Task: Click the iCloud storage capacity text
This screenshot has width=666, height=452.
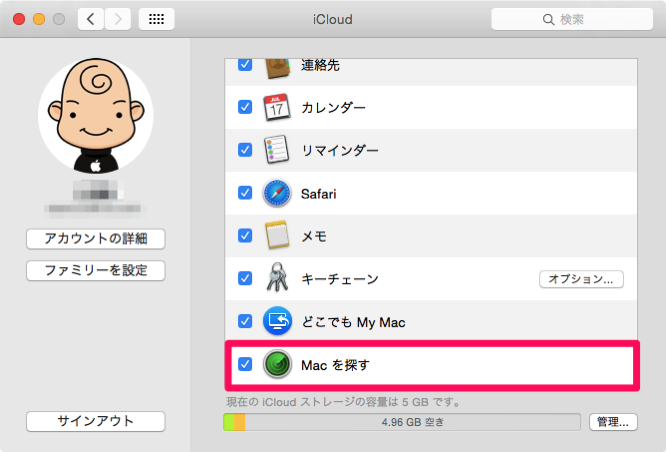Action: point(343,401)
